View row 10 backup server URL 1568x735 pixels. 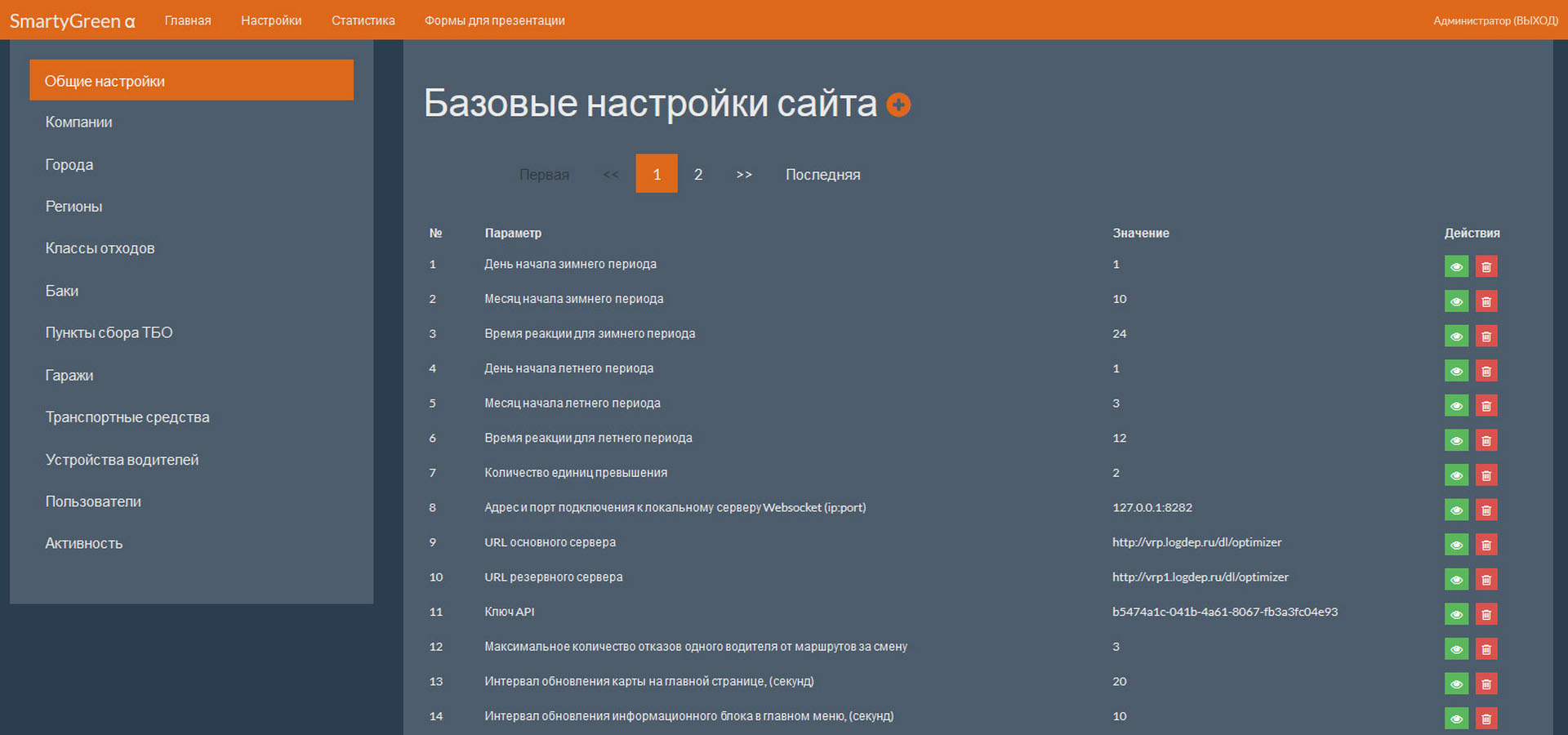(1456, 580)
